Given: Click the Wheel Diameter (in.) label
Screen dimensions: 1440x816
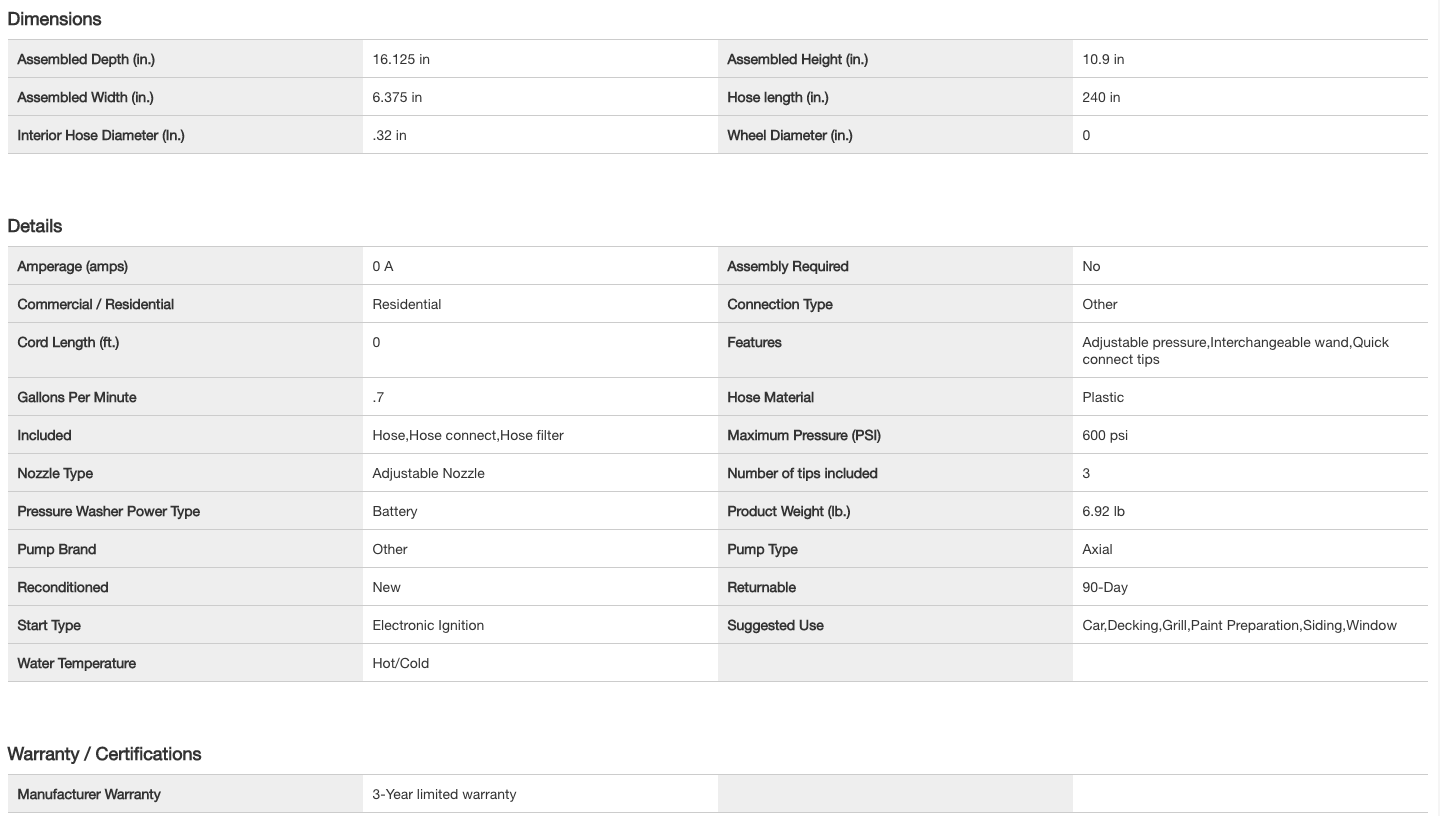Looking at the screenshot, I should (789, 135).
